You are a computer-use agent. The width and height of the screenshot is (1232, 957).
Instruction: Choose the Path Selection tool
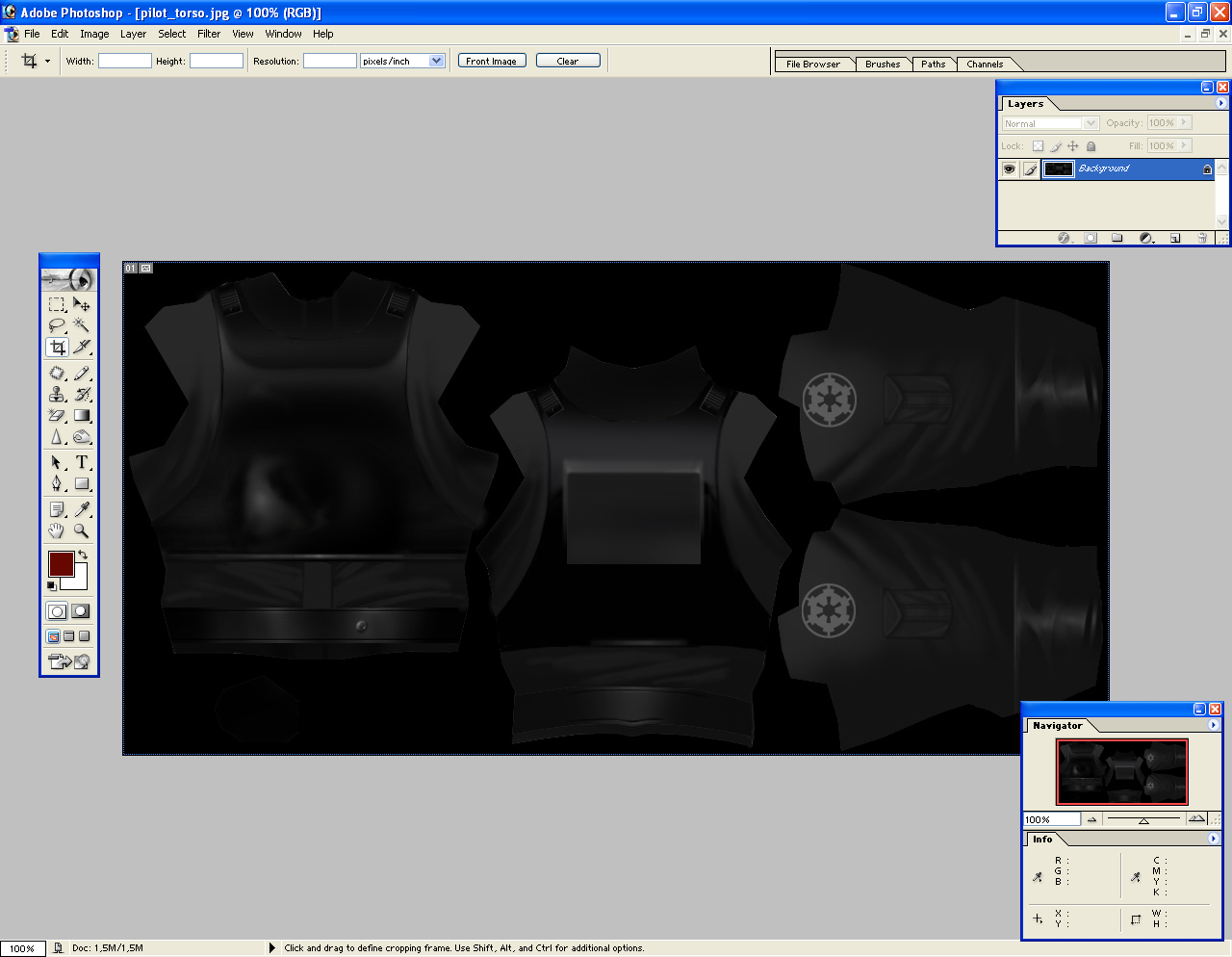[x=57, y=462]
